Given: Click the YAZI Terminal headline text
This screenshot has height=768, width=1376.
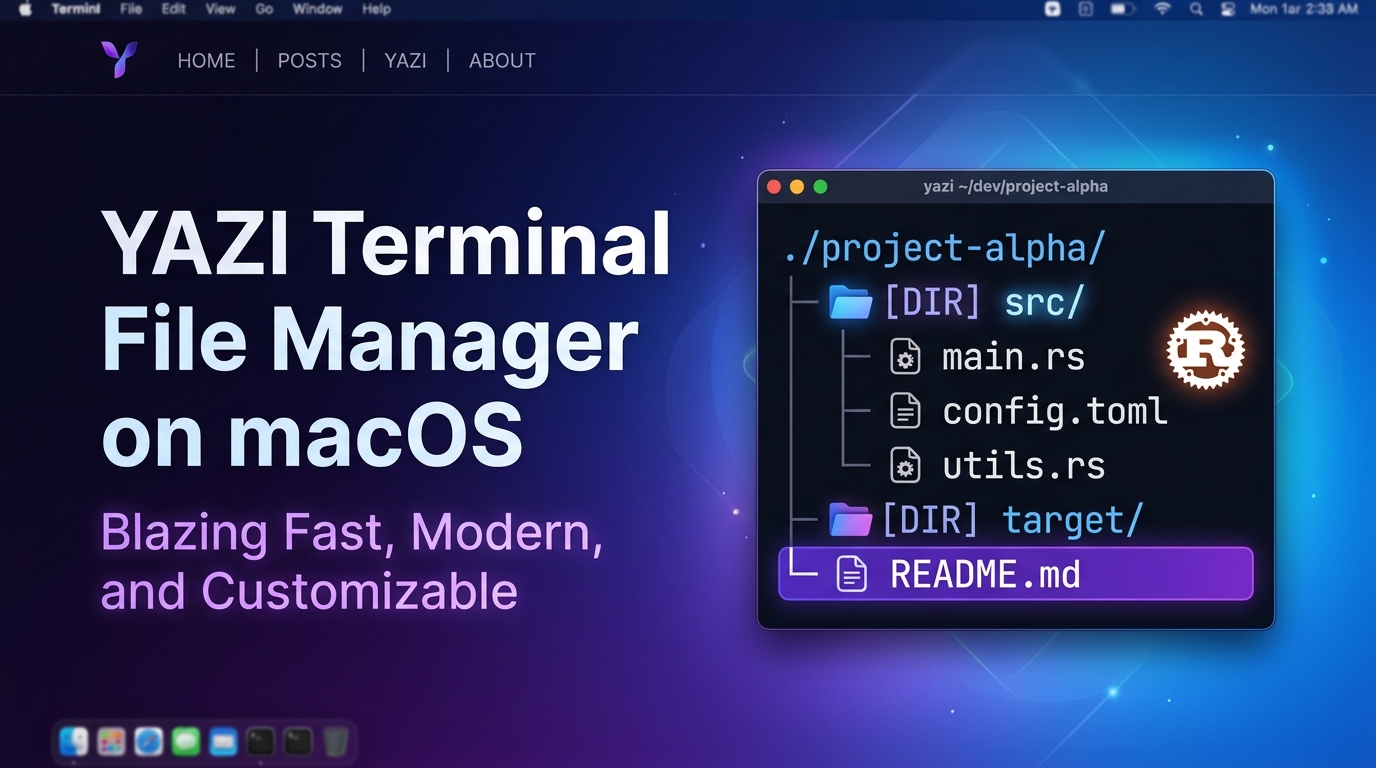Looking at the screenshot, I should [x=386, y=244].
